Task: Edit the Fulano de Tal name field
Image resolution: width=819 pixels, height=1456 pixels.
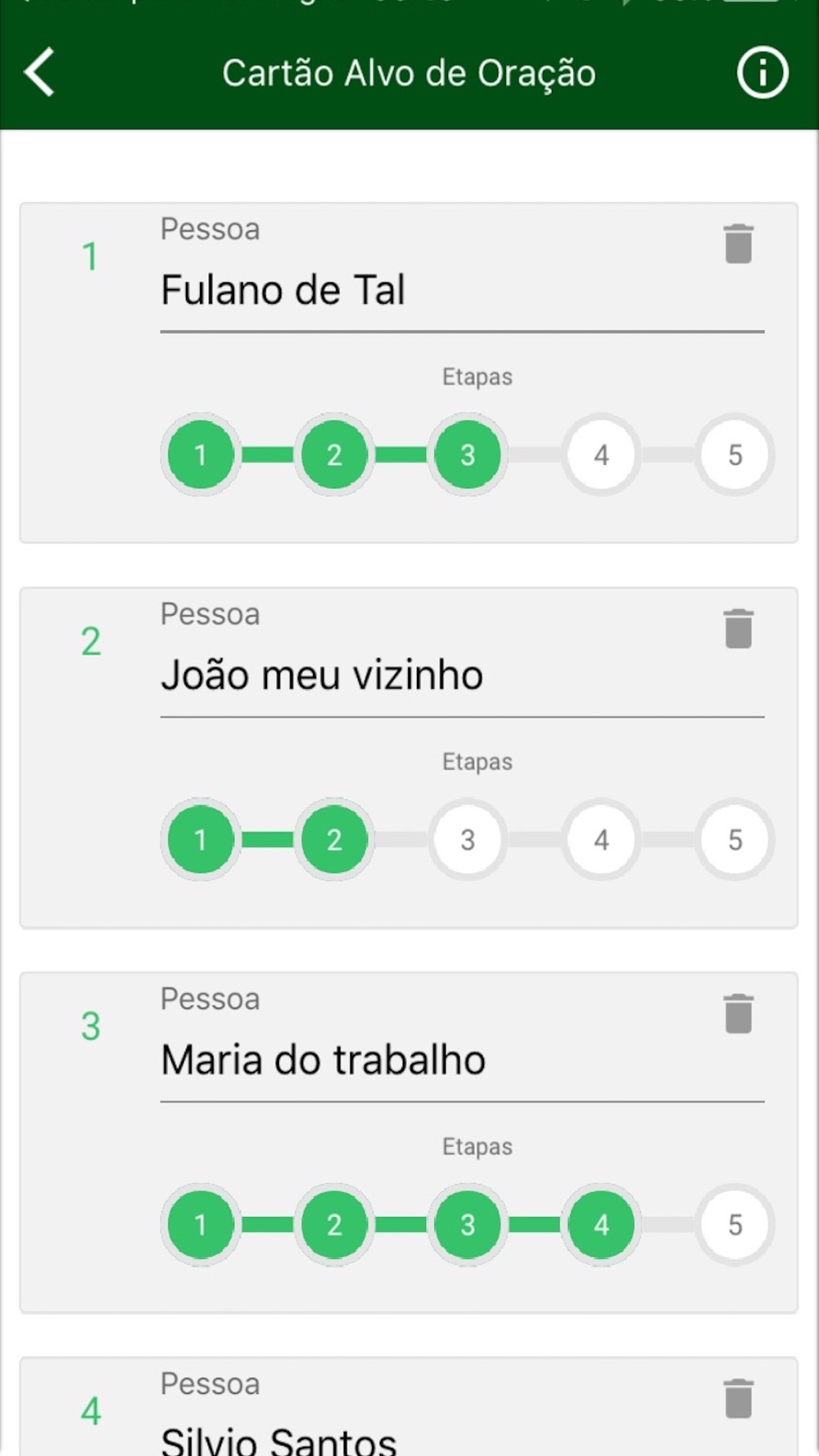Action: coord(462,290)
